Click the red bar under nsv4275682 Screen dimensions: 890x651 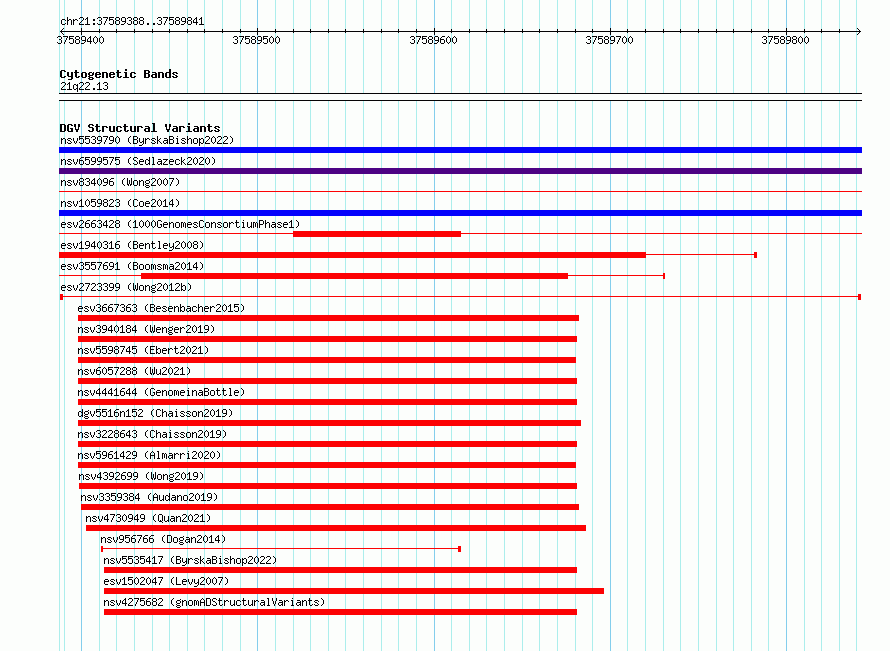[341, 612]
